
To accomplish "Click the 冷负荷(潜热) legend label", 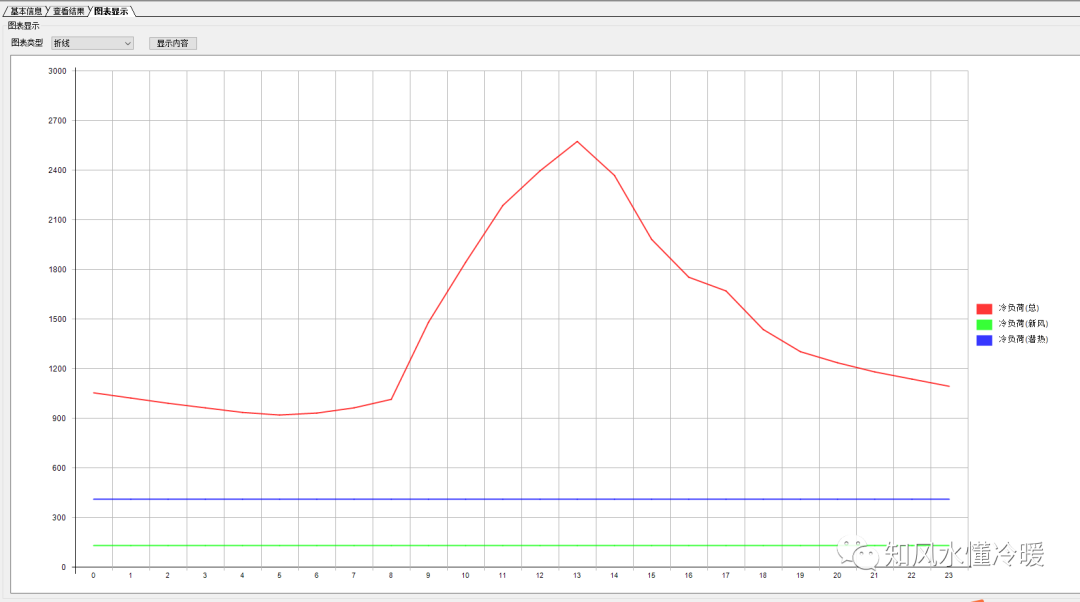I will click(x=1023, y=339).
